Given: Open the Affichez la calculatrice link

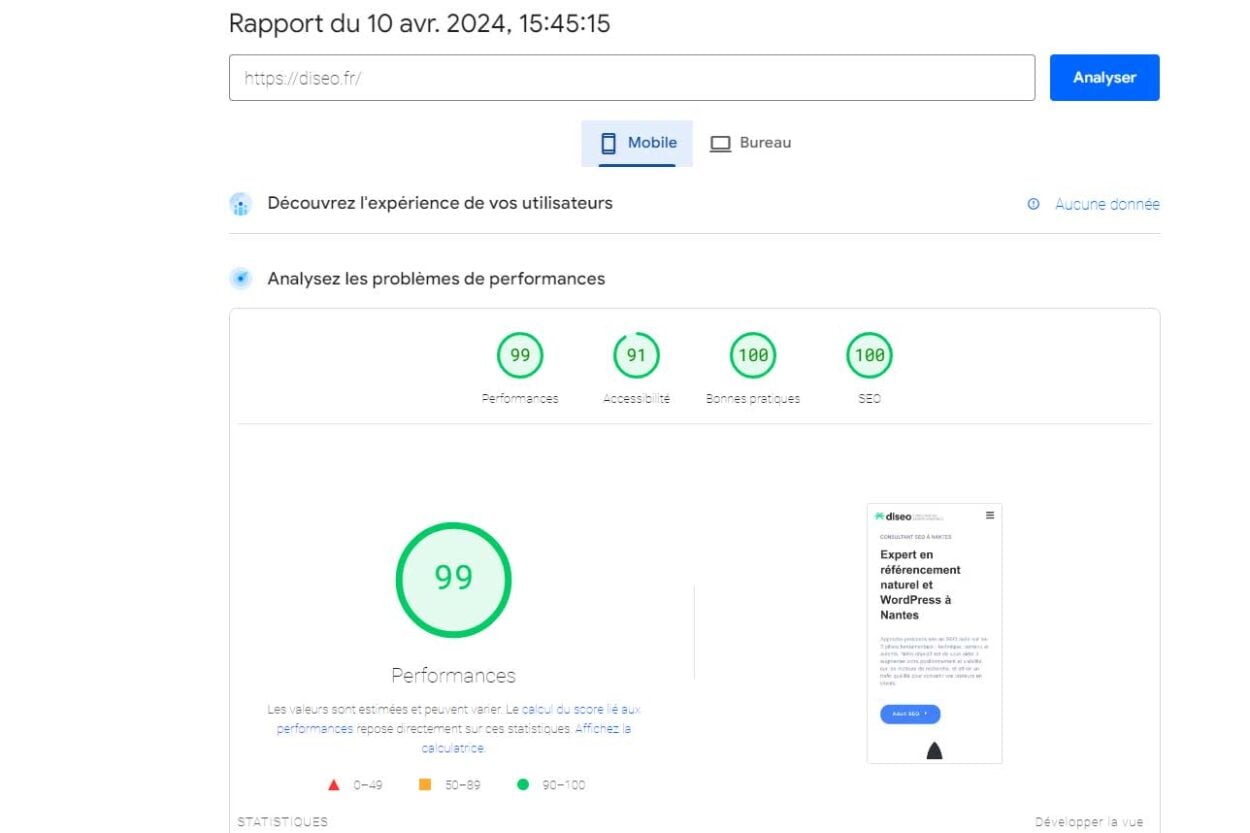Looking at the screenshot, I should pos(602,729).
